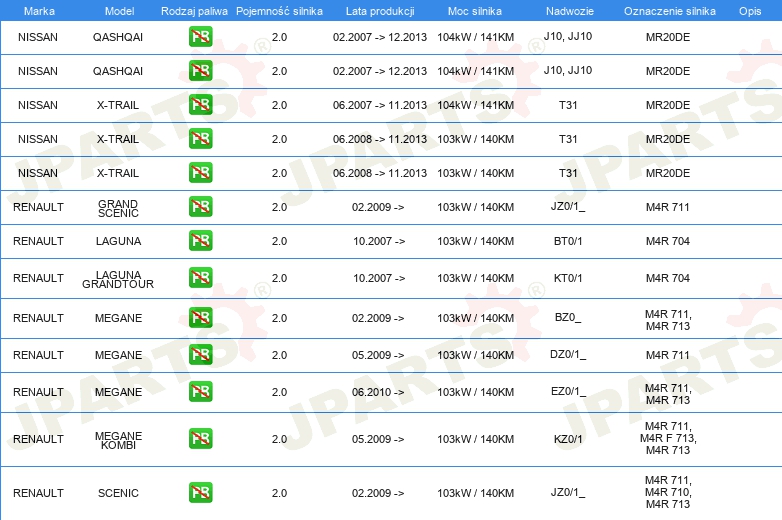Click the petrol fuel icon in the X-TRAIL 06.2007 row

pos(200,105)
